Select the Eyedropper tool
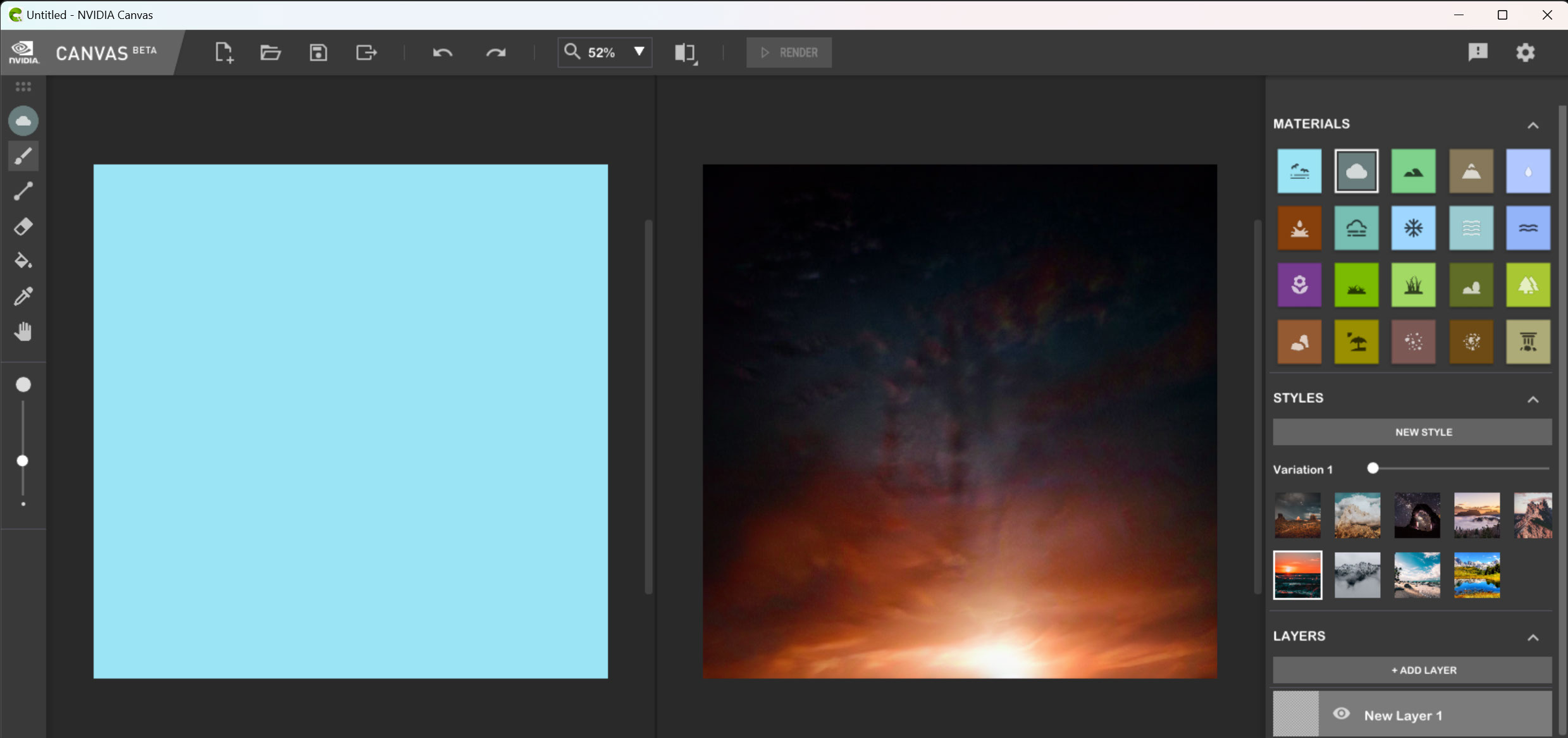Viewport: 1568px width, 738px height. [23, 296]
